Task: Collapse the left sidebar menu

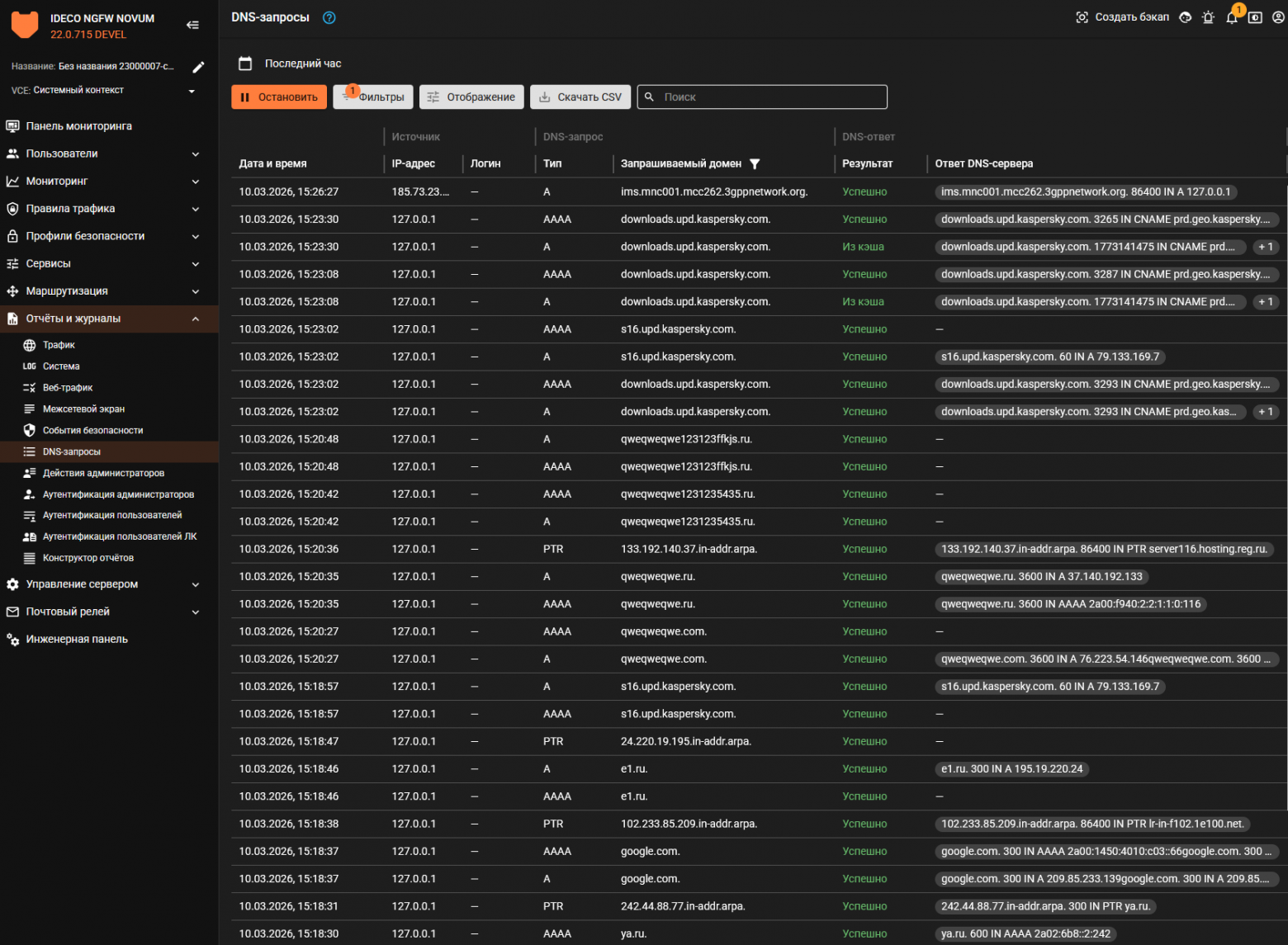Action: pos(192,25)
